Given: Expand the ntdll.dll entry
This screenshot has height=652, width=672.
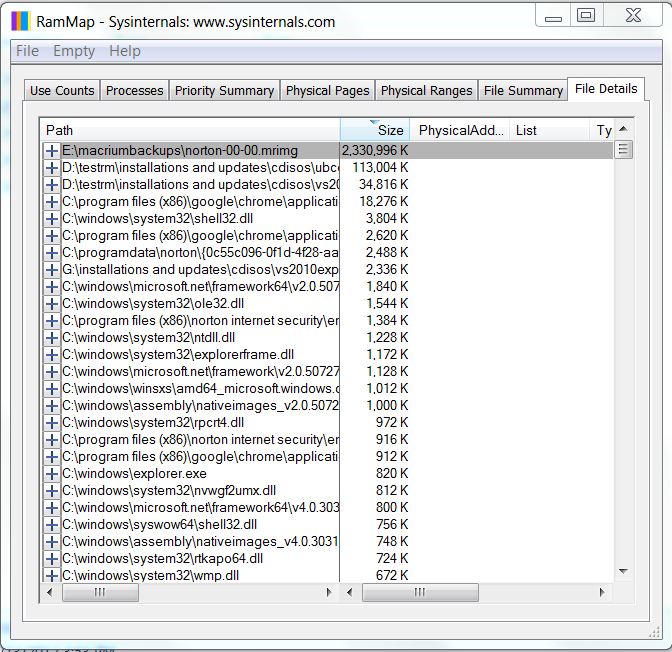Looking at the screenshot, I should click(52, 338).
